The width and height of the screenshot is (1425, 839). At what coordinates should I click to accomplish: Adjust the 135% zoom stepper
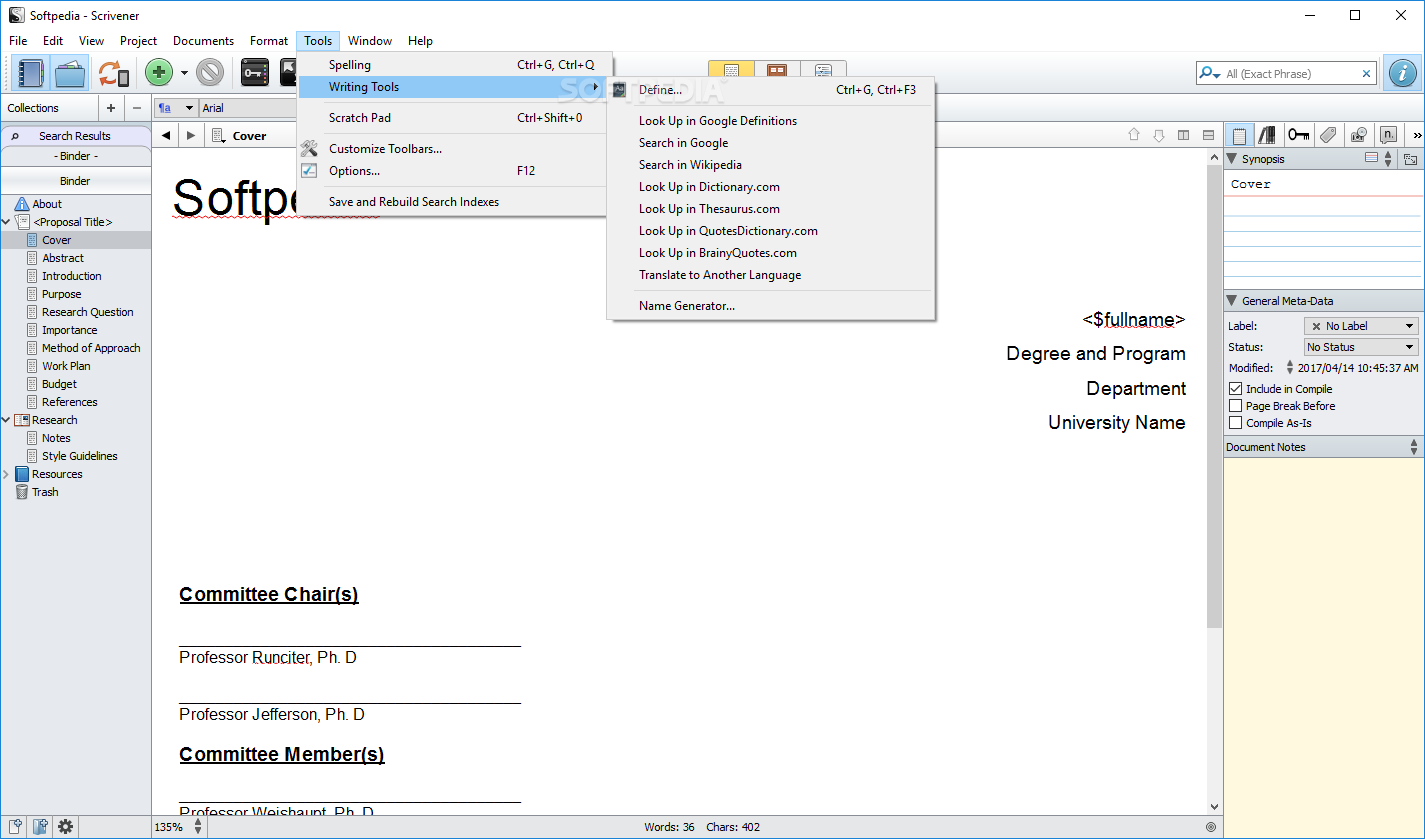(x=198, y=827)
